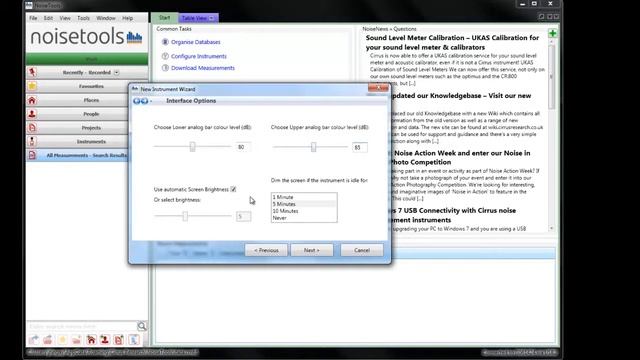Click the brightness value field showing 5

[243, 216]
